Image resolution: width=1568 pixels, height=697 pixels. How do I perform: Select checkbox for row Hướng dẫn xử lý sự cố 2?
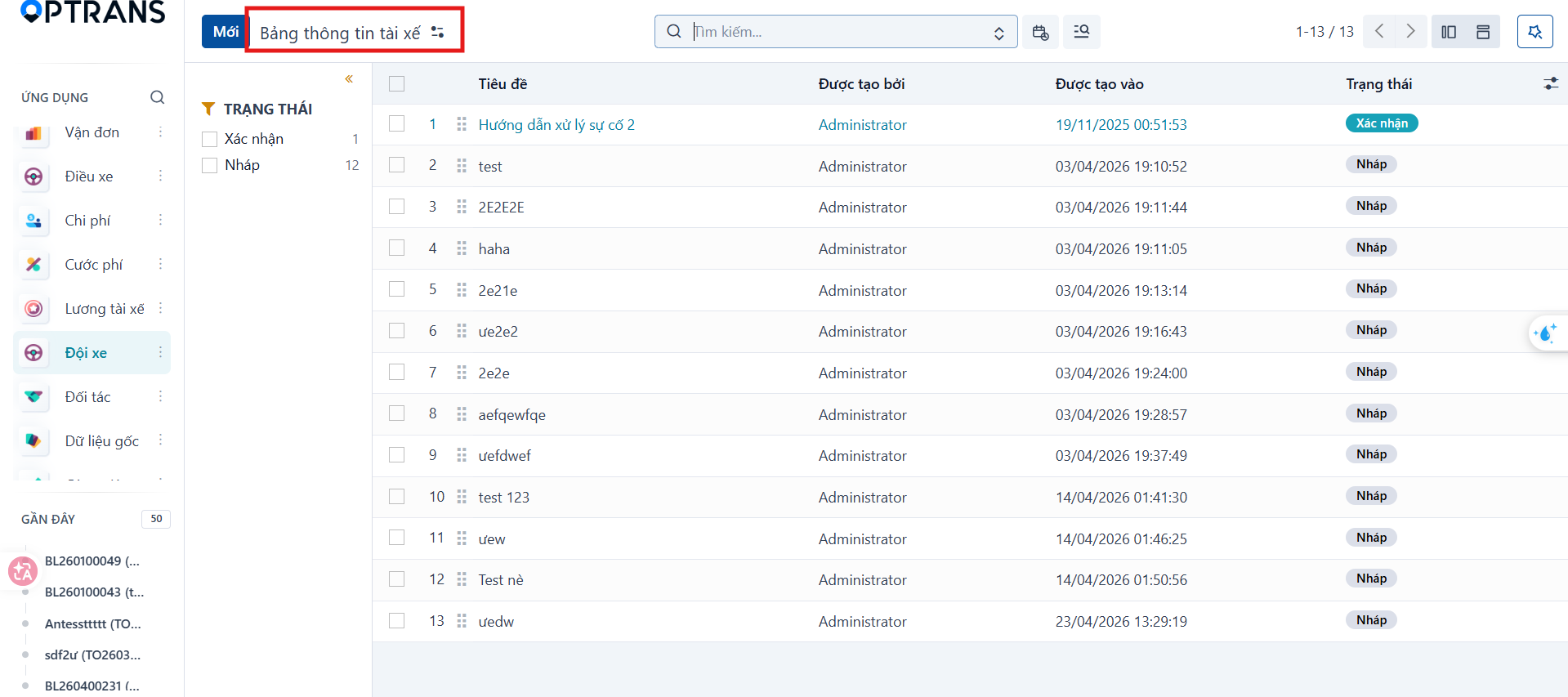point(397,123)
